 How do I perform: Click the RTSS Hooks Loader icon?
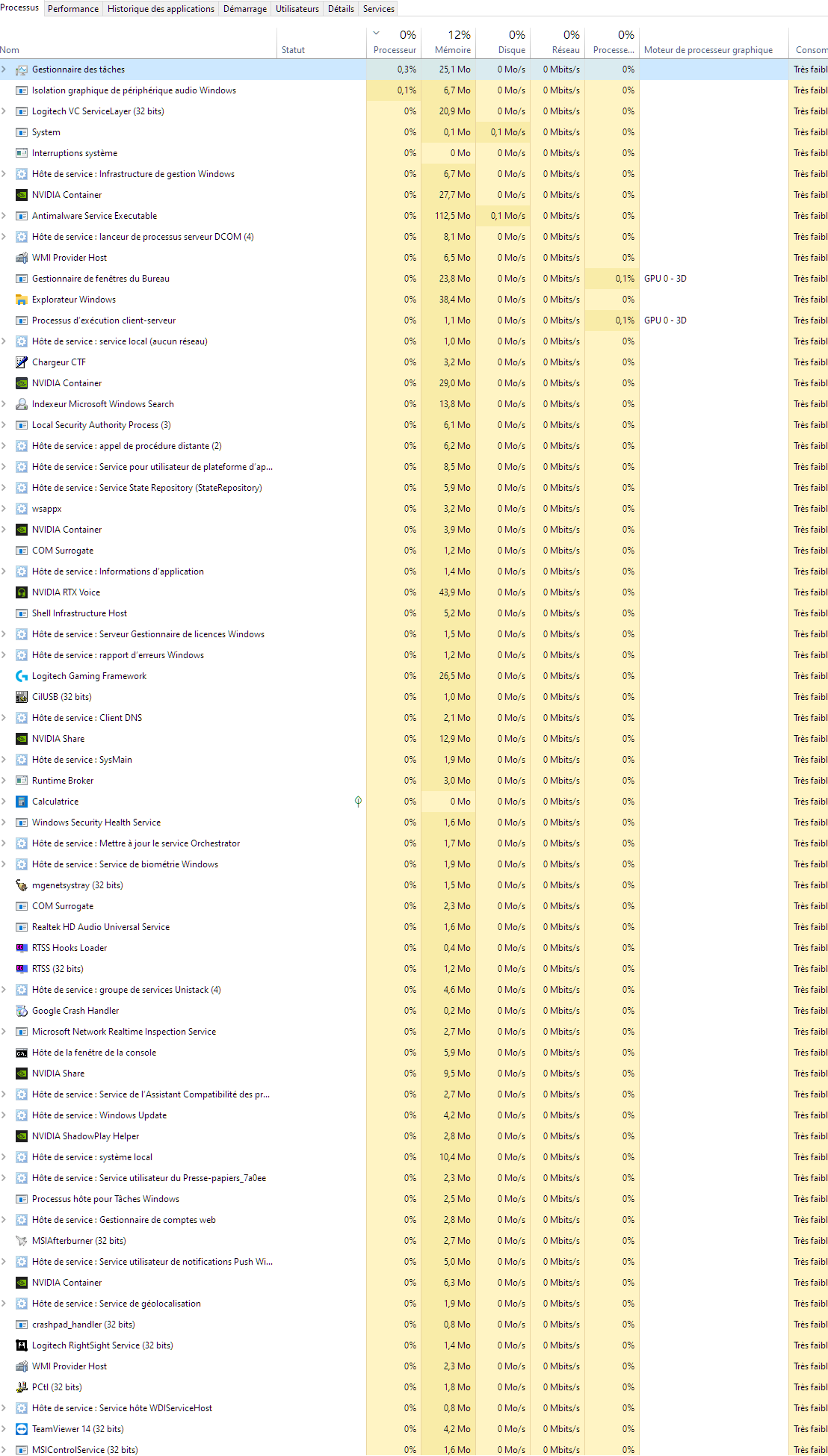(x=22, y=948)
